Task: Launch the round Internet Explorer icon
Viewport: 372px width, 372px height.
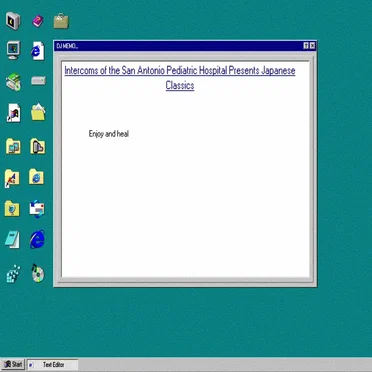Action: point(37,239)
